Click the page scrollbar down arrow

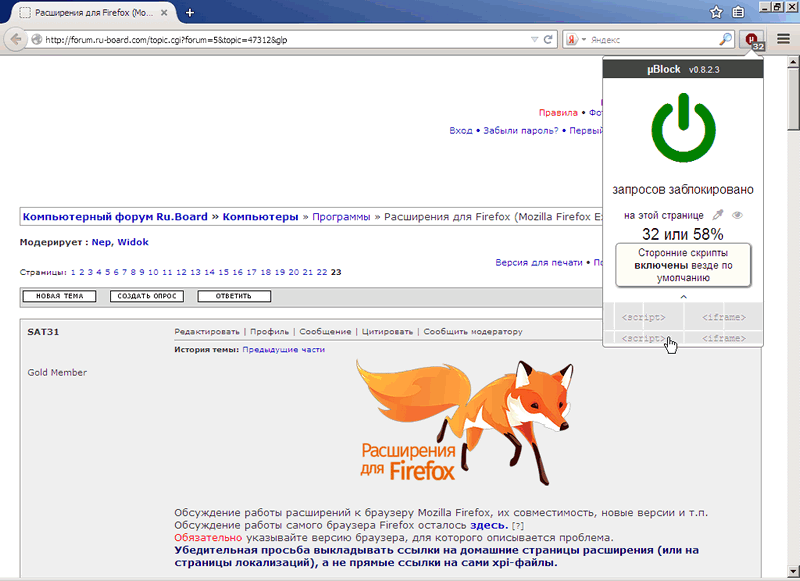coord(793,571)
